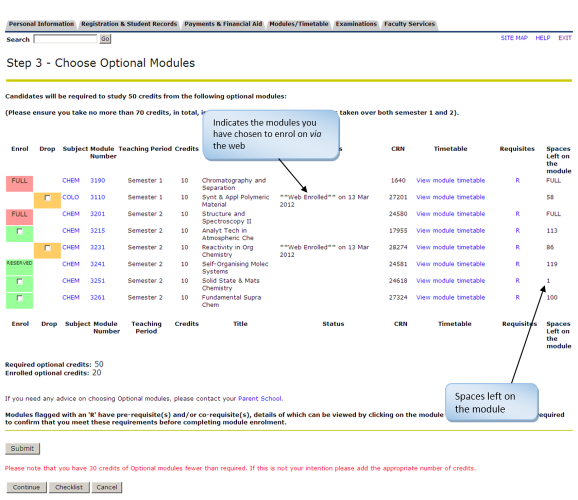Click the Cancel button

click(107, 487)
